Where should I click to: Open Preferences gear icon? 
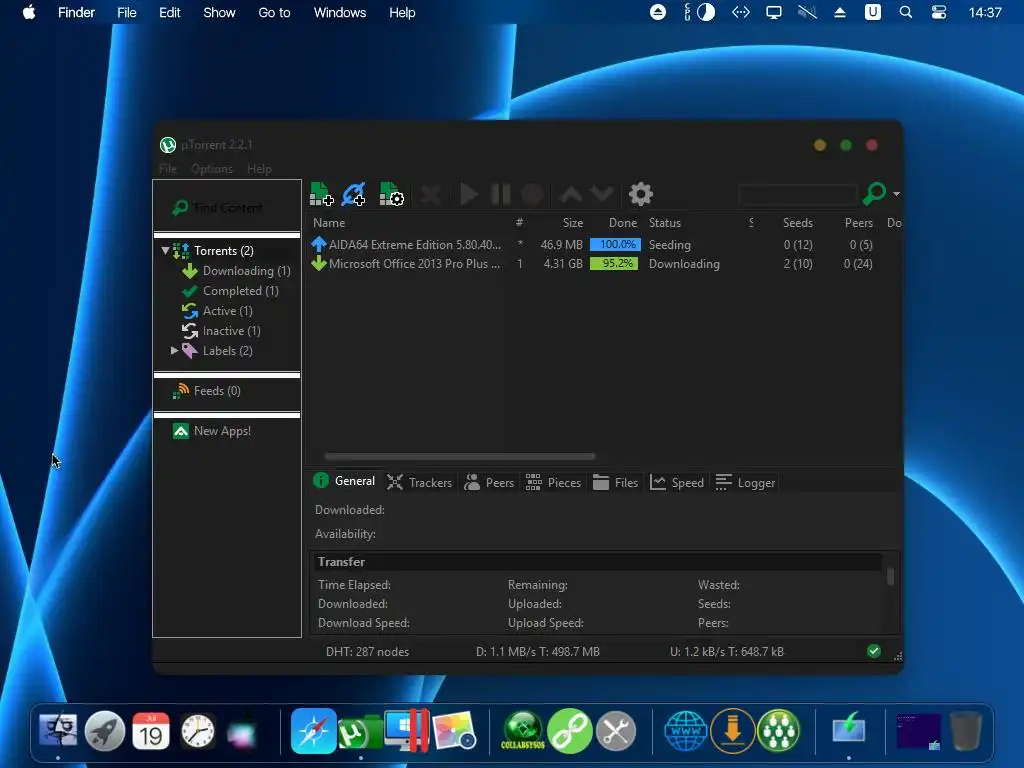tap(641, 194)
